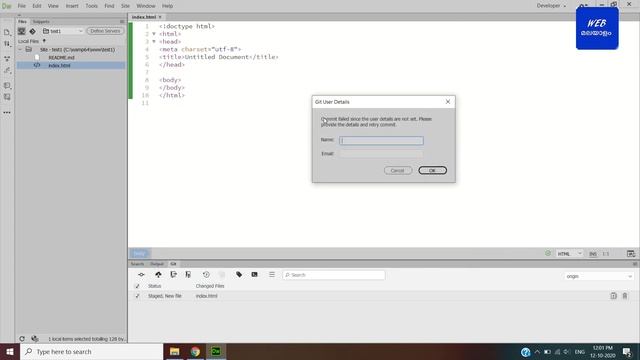This screenshot has width=640, height=360.
Task: Open the Git panel more actions menu icon
Action: pos(272,275)
